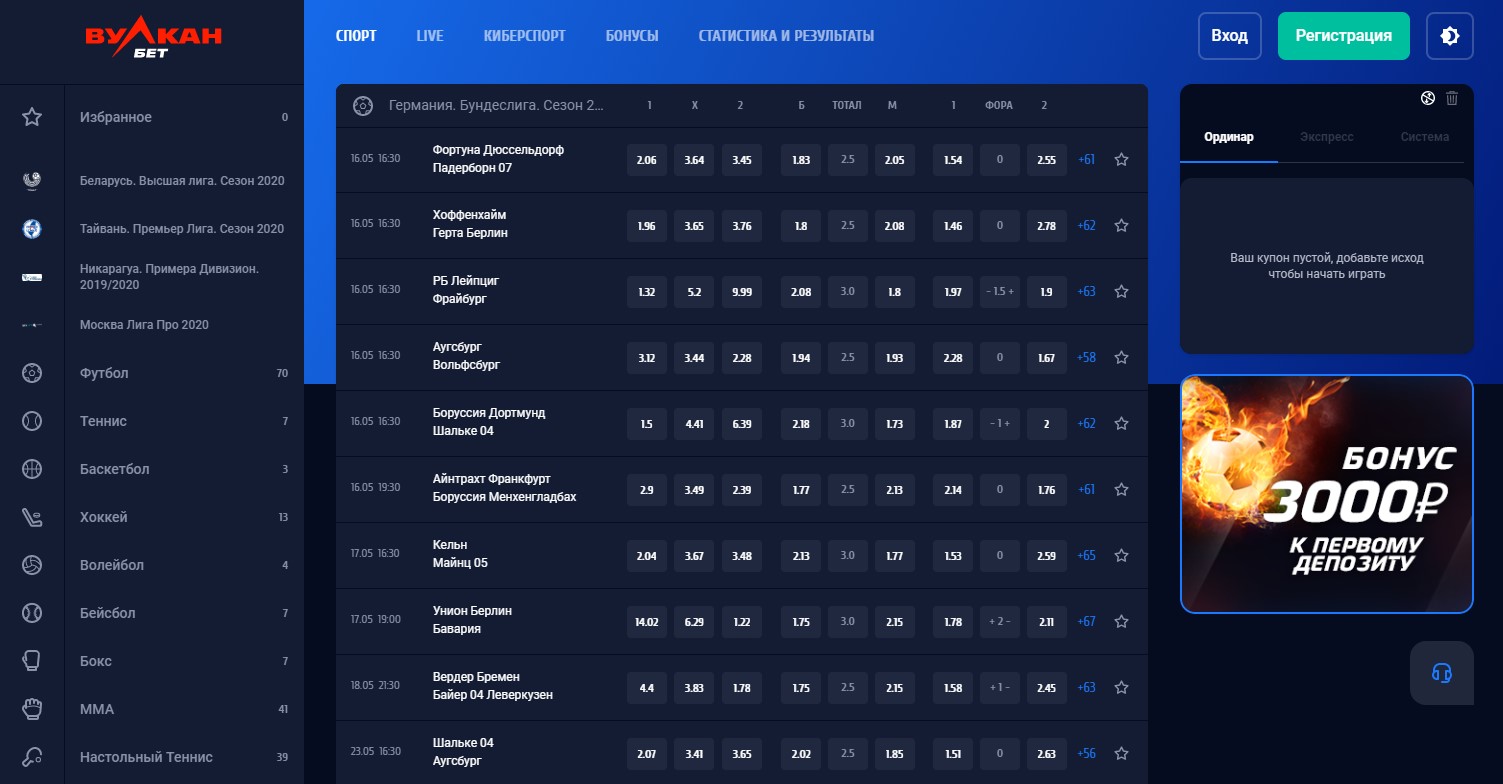Click the trash icon to clear coupon
The width and height of the screenshot is (1503, 784).
(x=1452, y=98)
